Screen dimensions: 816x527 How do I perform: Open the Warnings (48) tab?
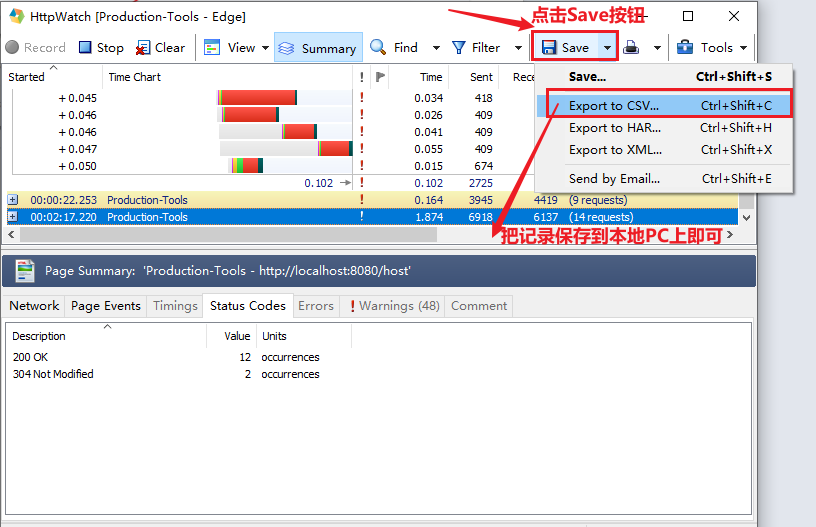point(394,306)
